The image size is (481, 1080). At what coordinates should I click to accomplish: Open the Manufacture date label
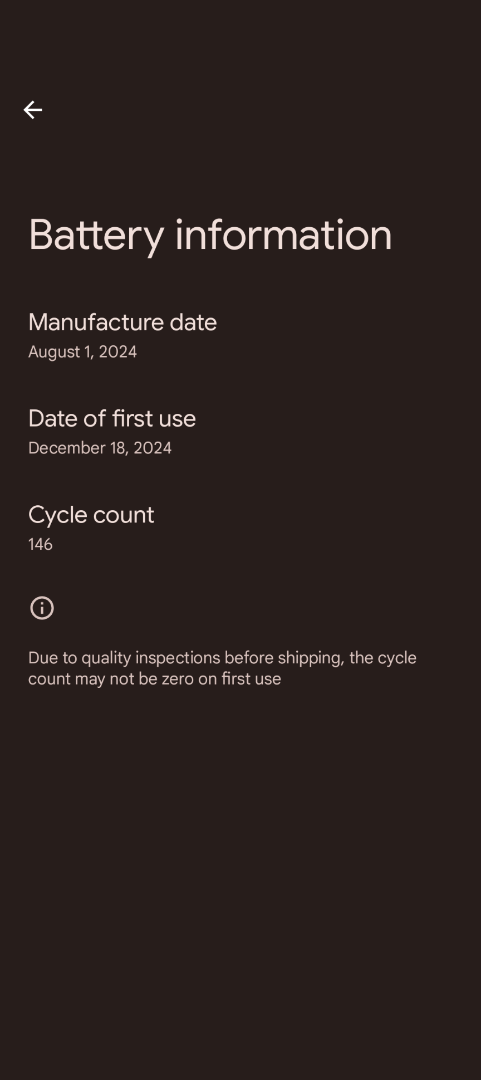pos(123,322)
